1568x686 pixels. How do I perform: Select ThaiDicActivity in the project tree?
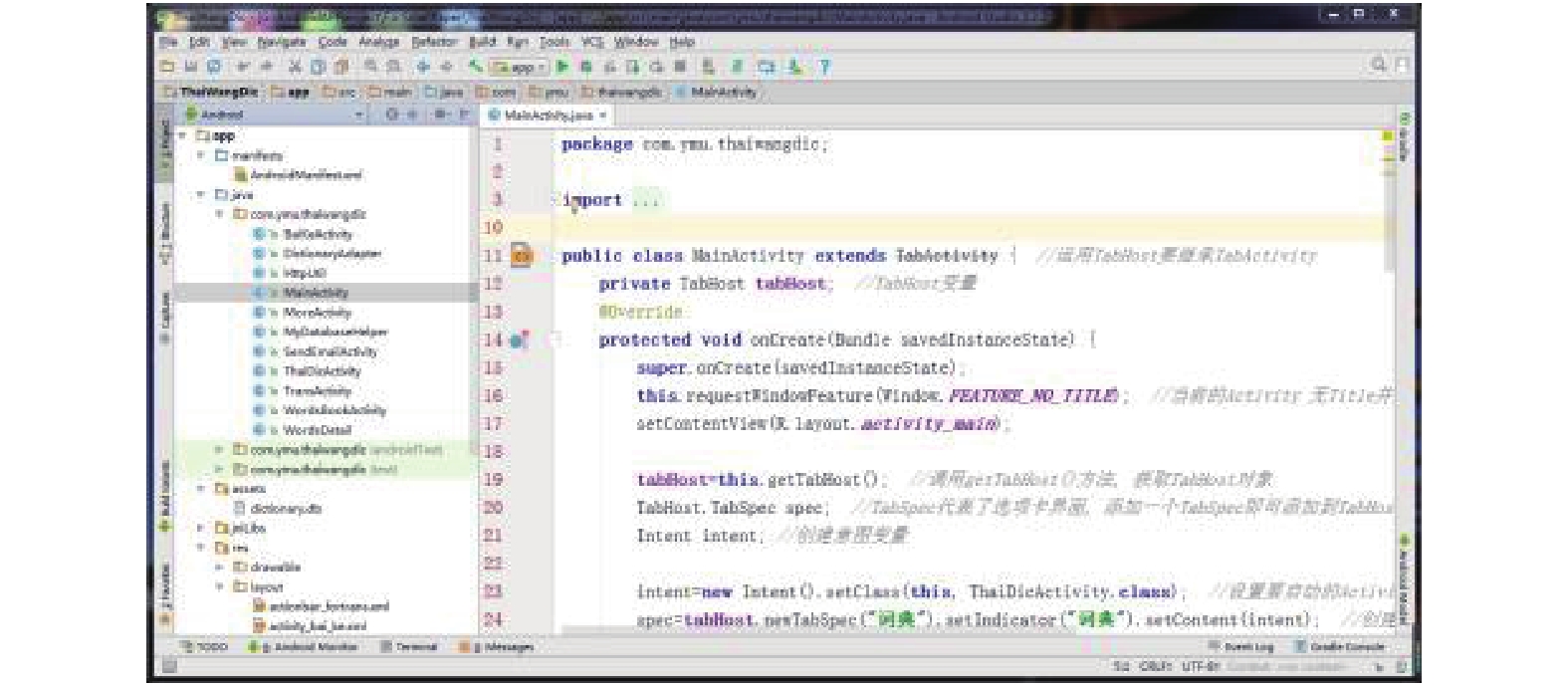pos(322,371)
